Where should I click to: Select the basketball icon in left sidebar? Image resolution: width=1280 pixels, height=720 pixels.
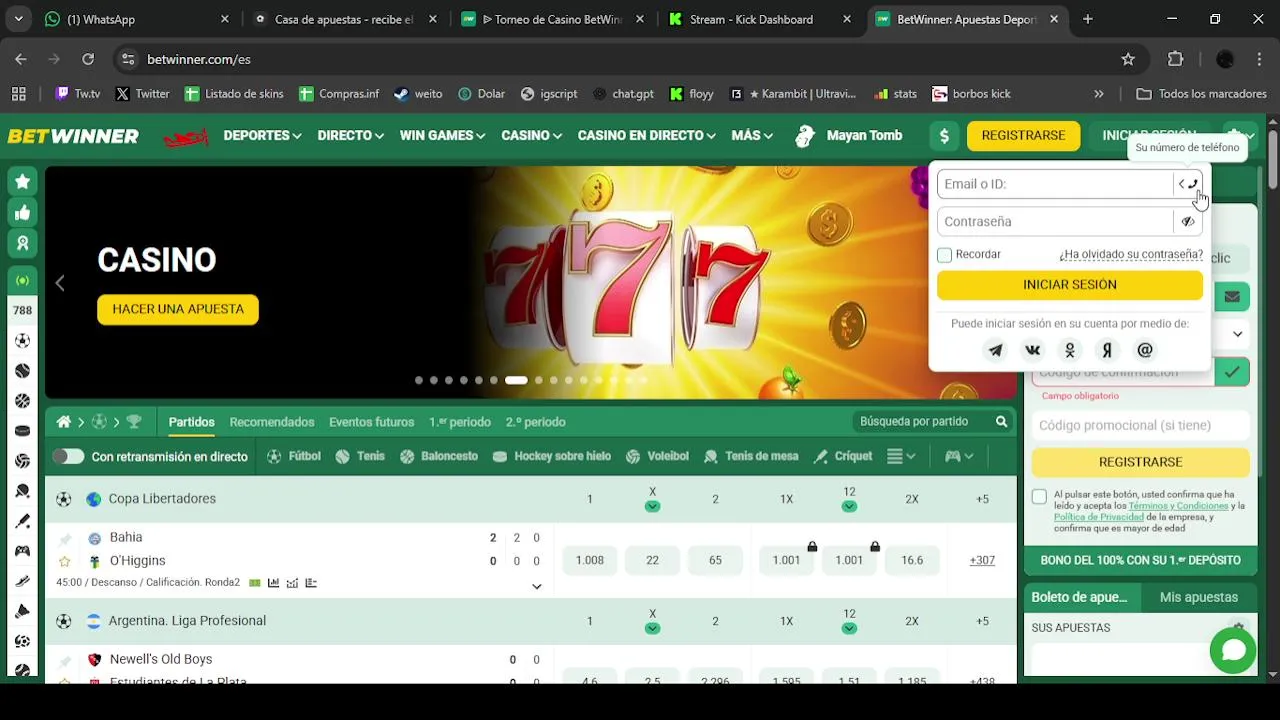(22, 401)
